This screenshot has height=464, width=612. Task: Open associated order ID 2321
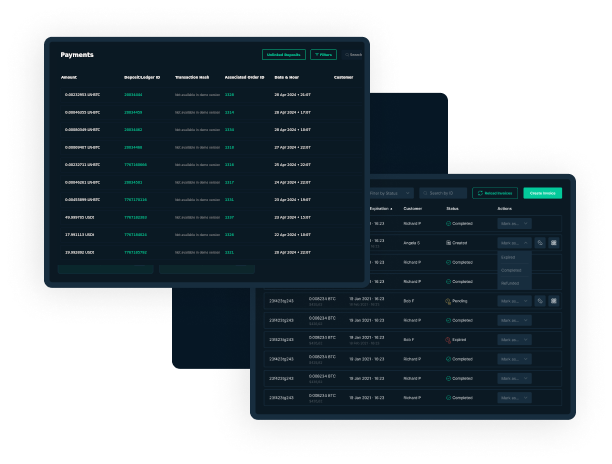click(x=230, y=252)
